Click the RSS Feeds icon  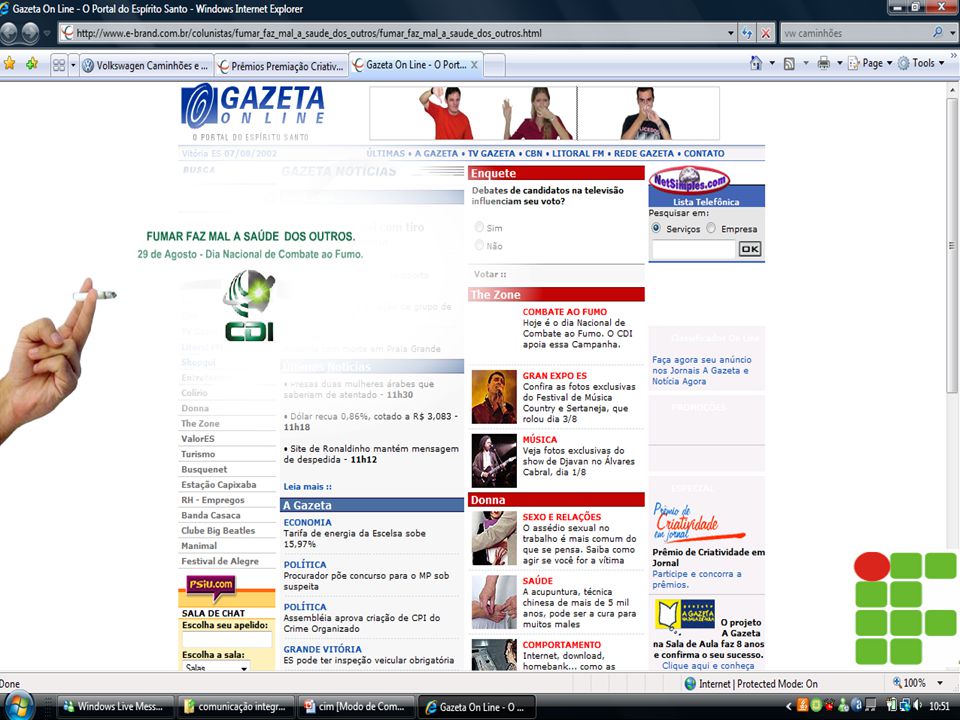click(x=790, y=63)
